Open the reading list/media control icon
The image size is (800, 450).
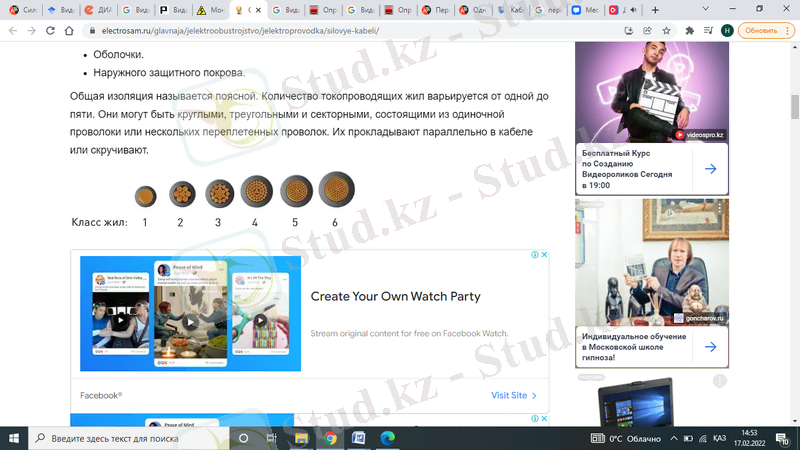tap(708, 31)
